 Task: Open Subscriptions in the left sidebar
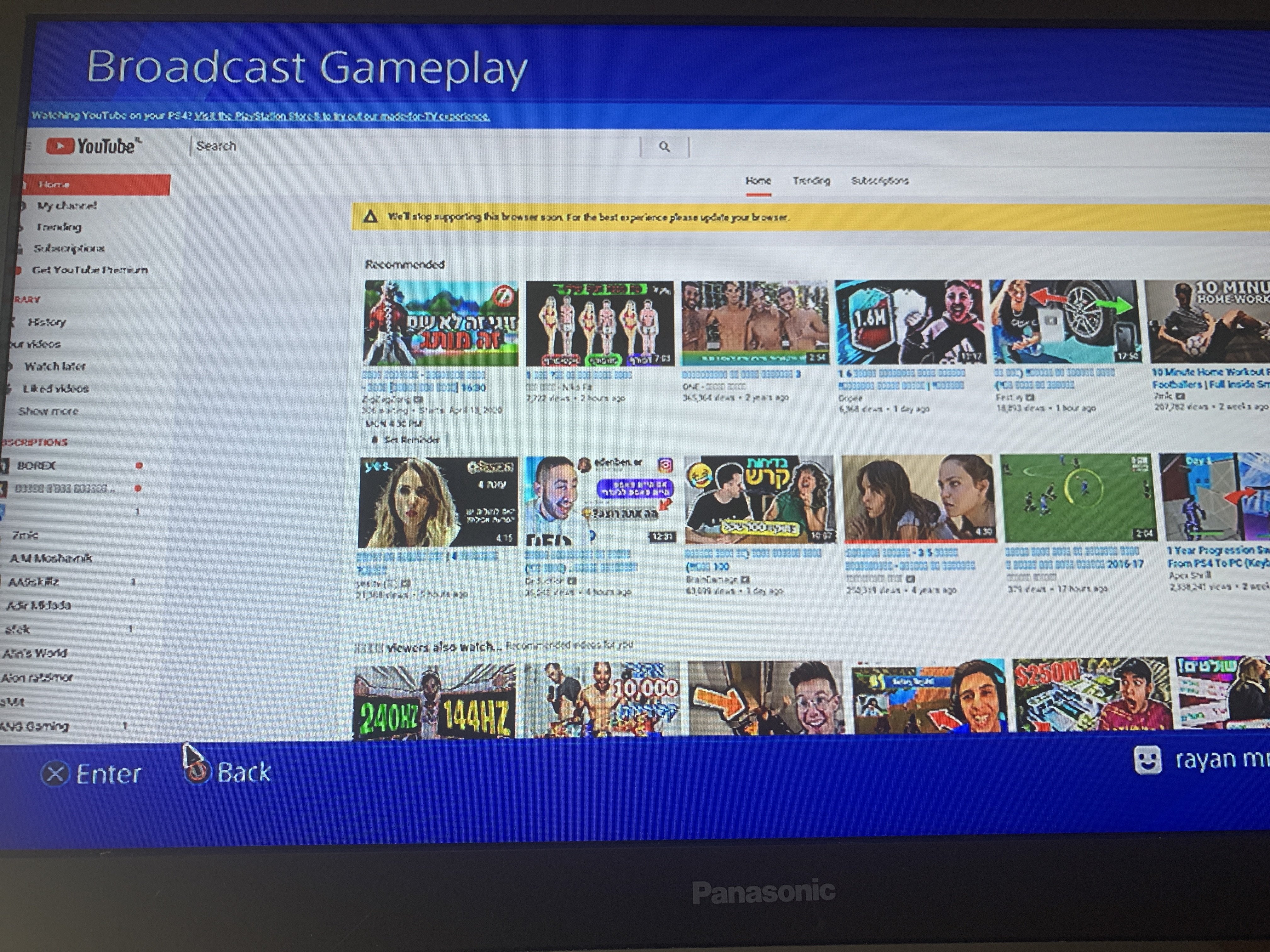click(x=68, y=248)
